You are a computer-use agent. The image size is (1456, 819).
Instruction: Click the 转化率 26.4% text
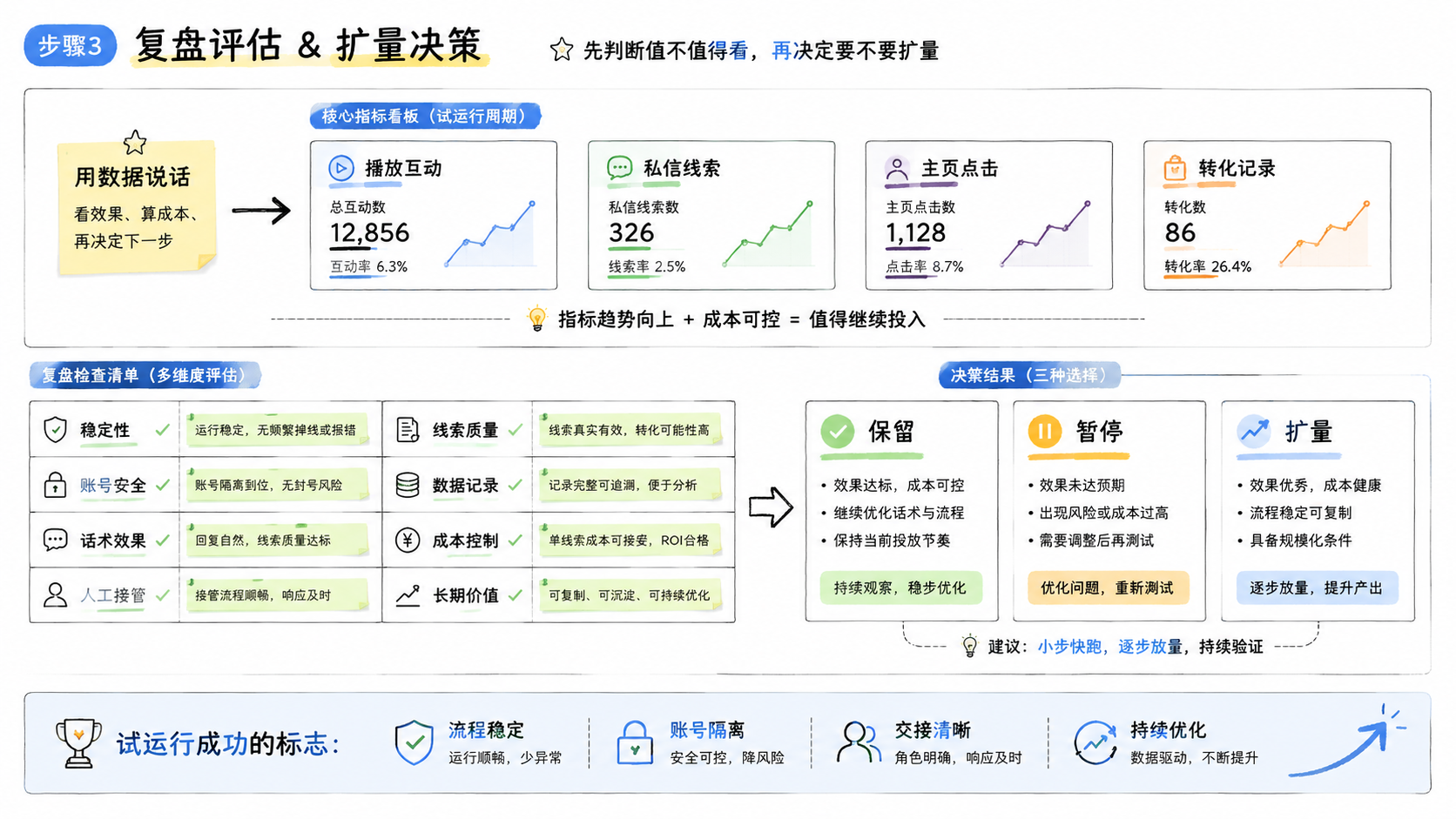pos(1208,266)
